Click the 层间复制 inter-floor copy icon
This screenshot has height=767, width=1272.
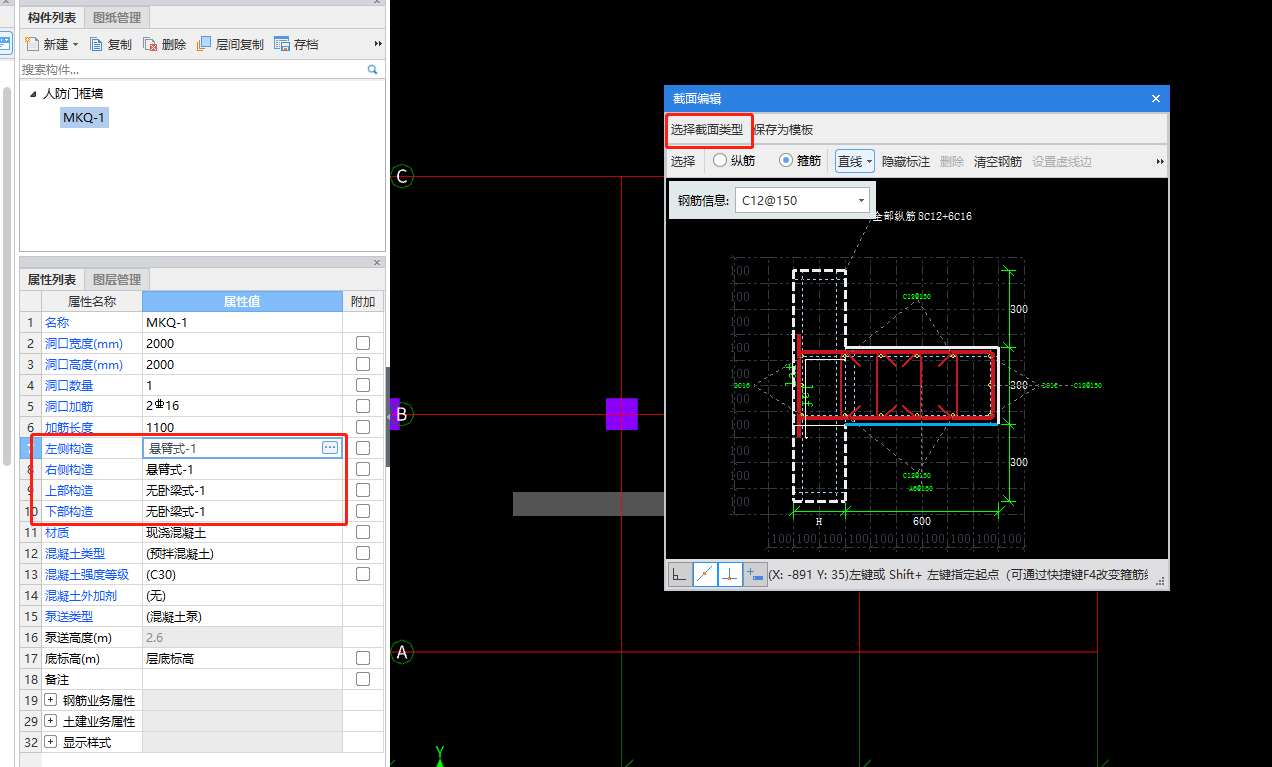point(204,44)
